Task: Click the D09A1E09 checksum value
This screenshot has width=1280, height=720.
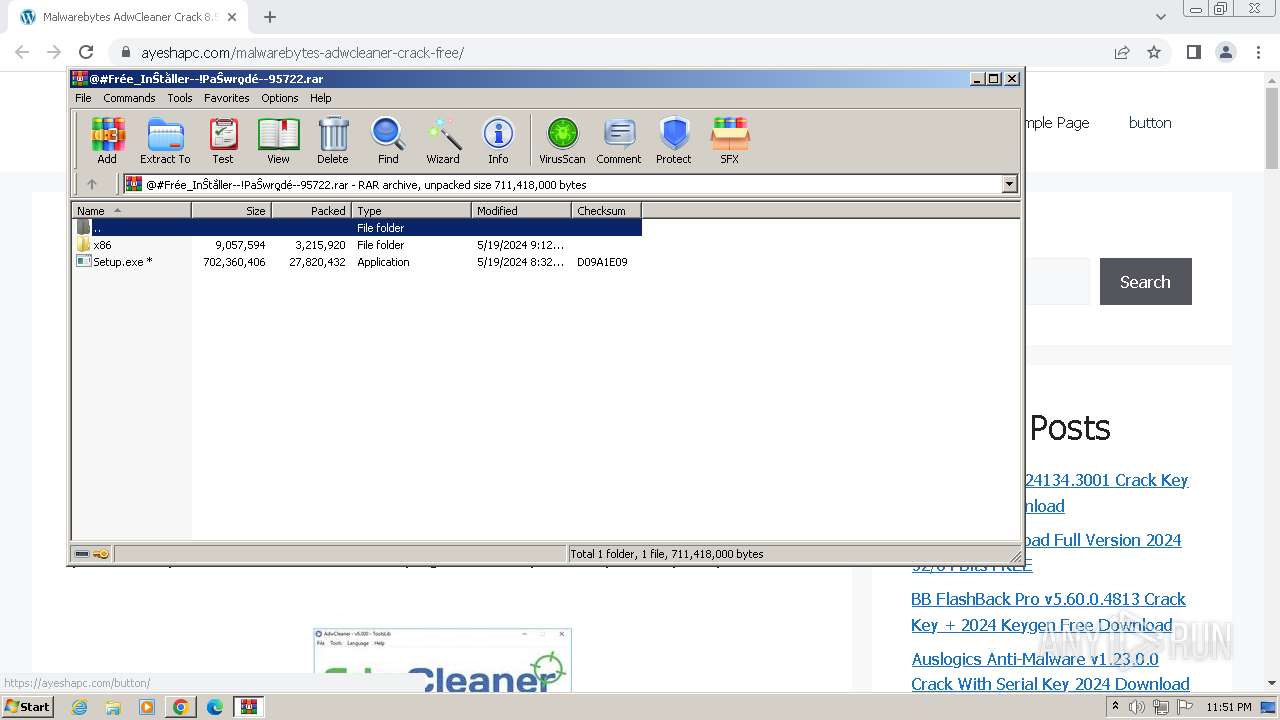Action: (x=602, y=262)
